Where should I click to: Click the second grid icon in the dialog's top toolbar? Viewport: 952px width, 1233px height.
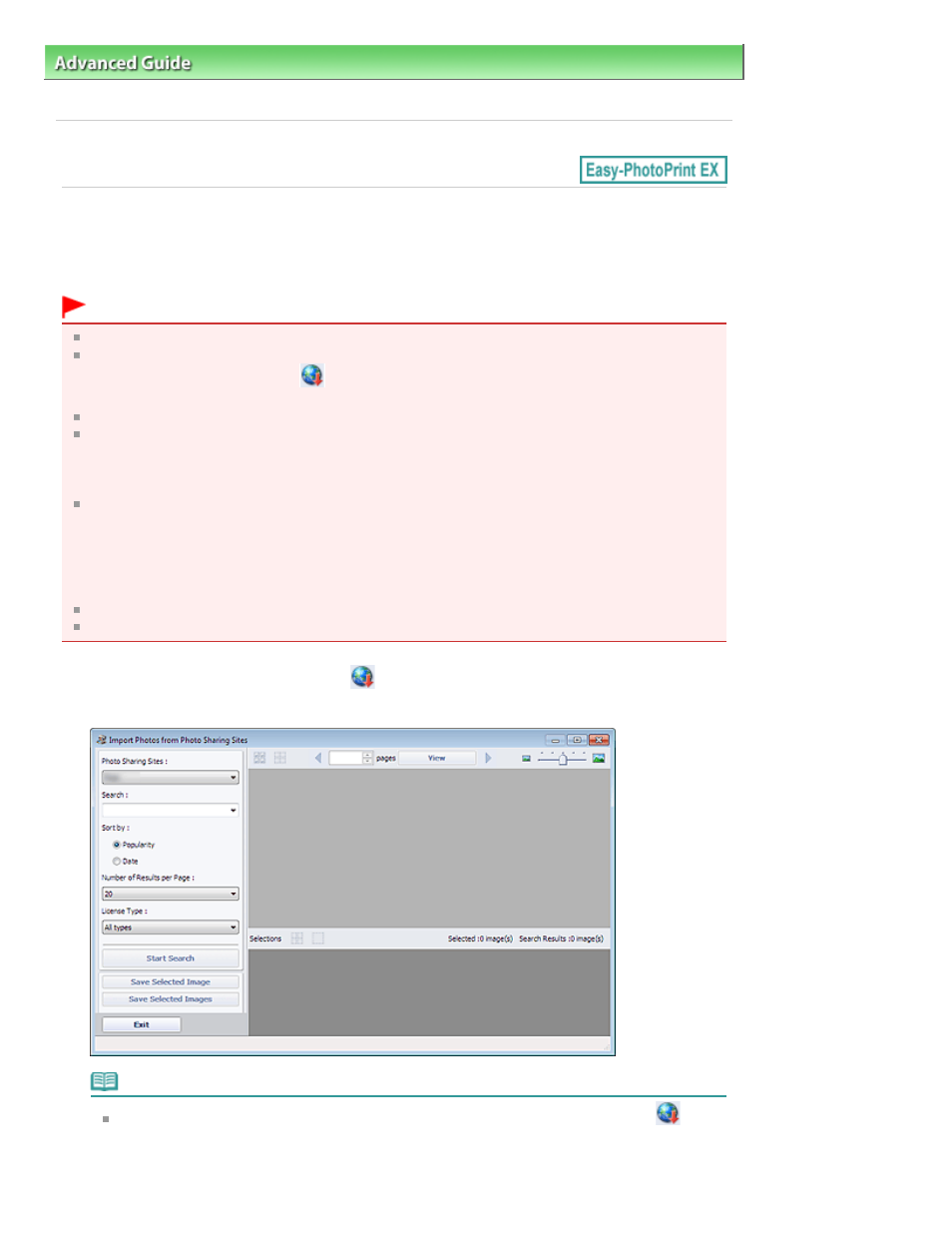[x=280, y=758]
